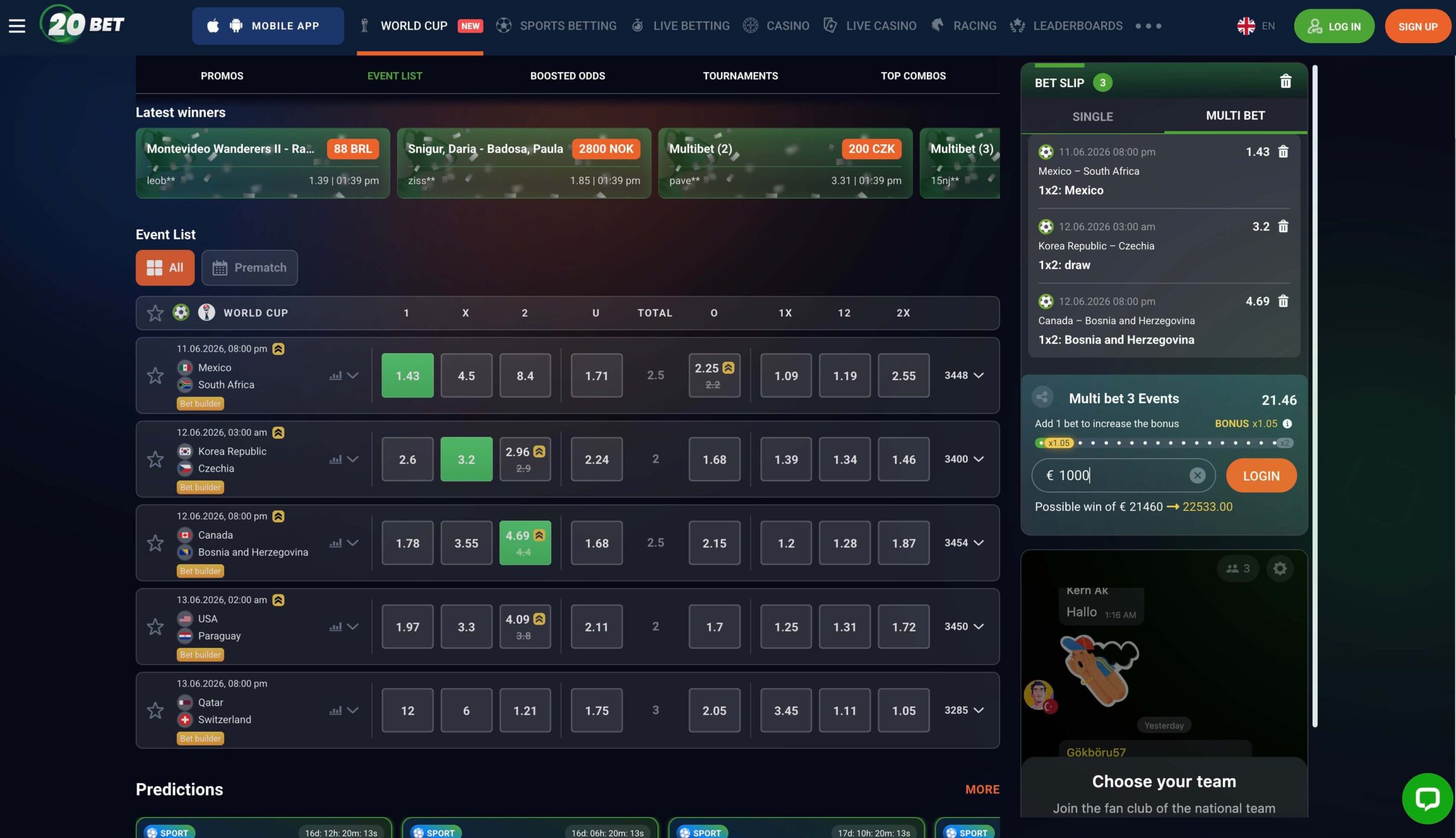Open chat settings gear icon
This screenshot has width=1456, height=838.
(1279, 569)
